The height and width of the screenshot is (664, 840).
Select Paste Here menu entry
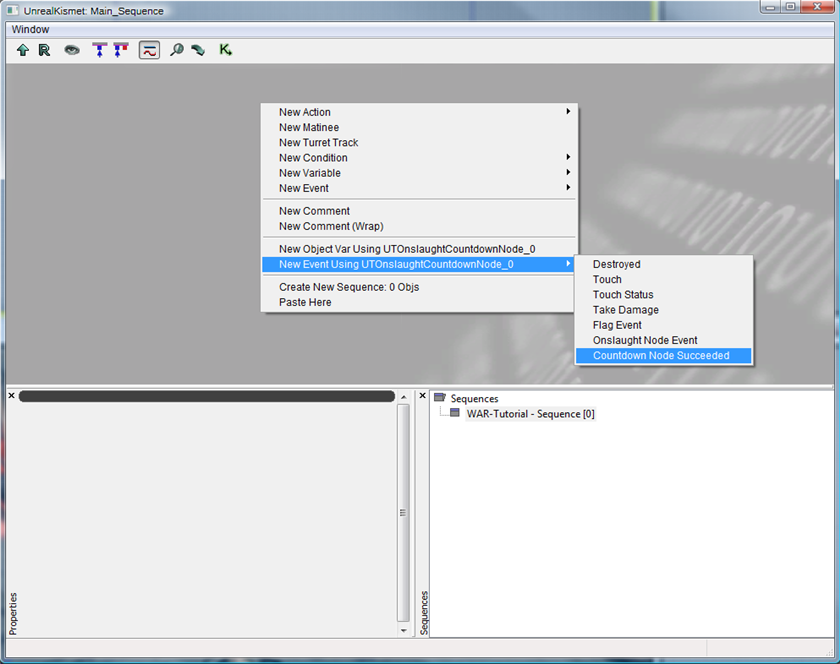[419, 302]
